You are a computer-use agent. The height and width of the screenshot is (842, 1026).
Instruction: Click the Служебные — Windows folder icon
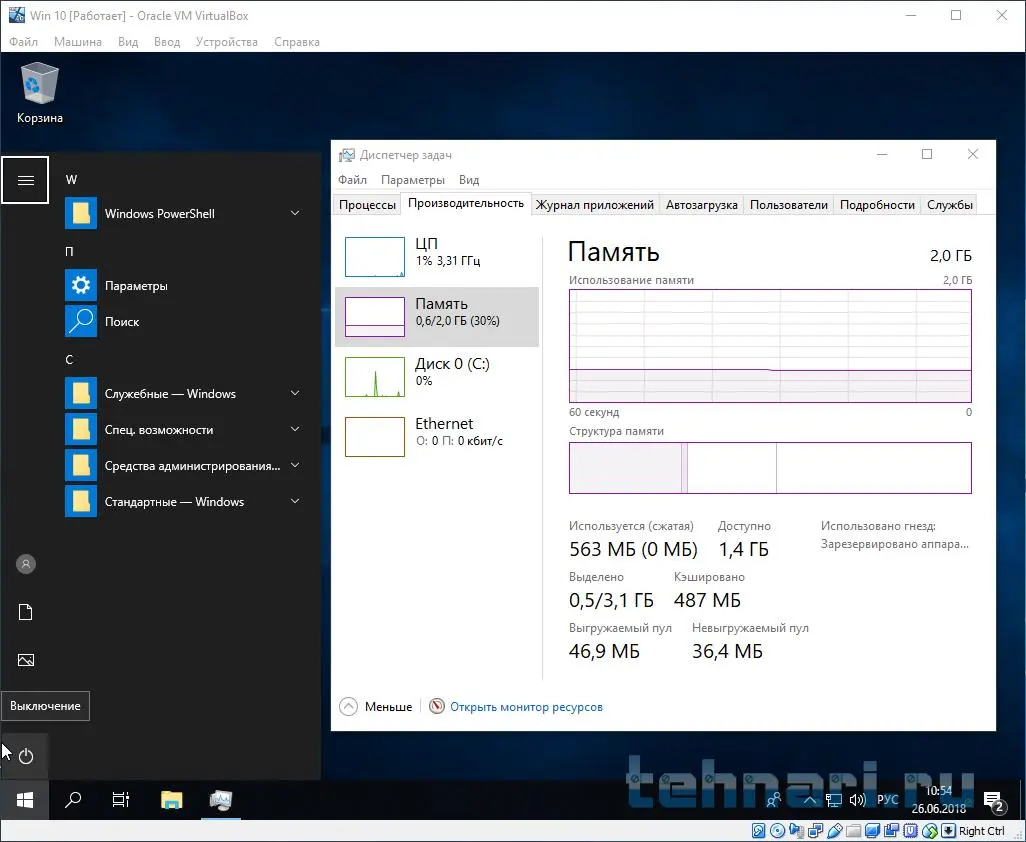tap(81, 393)
